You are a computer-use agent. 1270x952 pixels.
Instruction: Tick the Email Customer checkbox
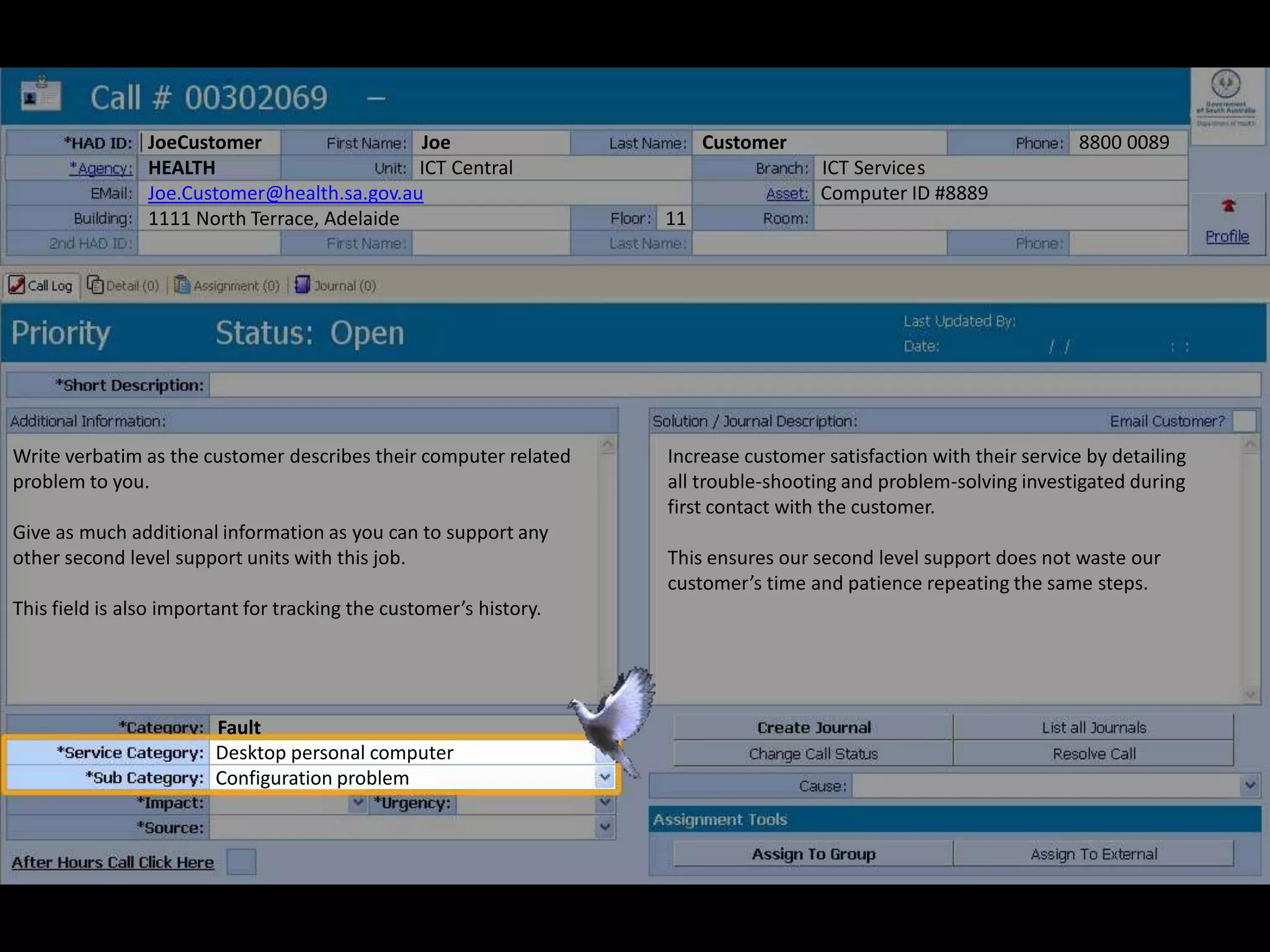click(x=1244, y=421)
